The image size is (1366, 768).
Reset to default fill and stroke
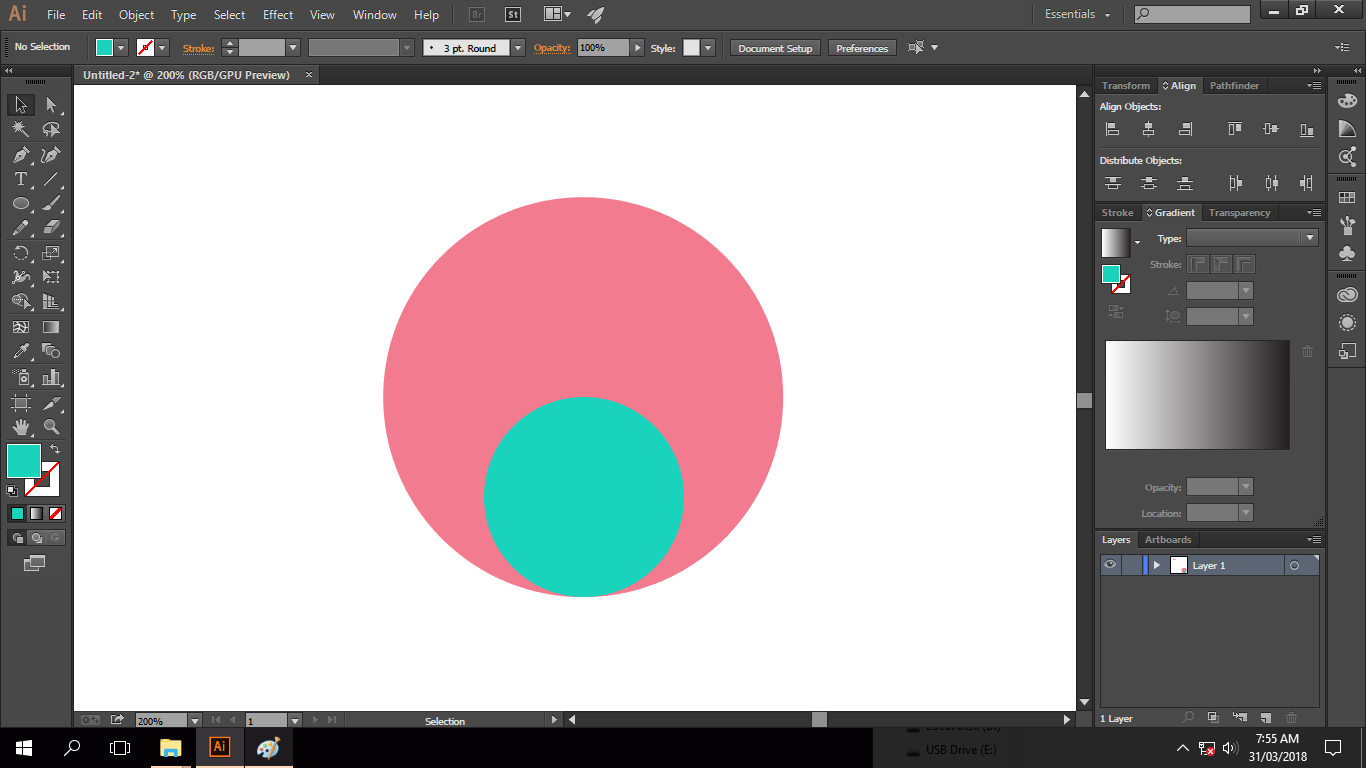coord(12,491)
